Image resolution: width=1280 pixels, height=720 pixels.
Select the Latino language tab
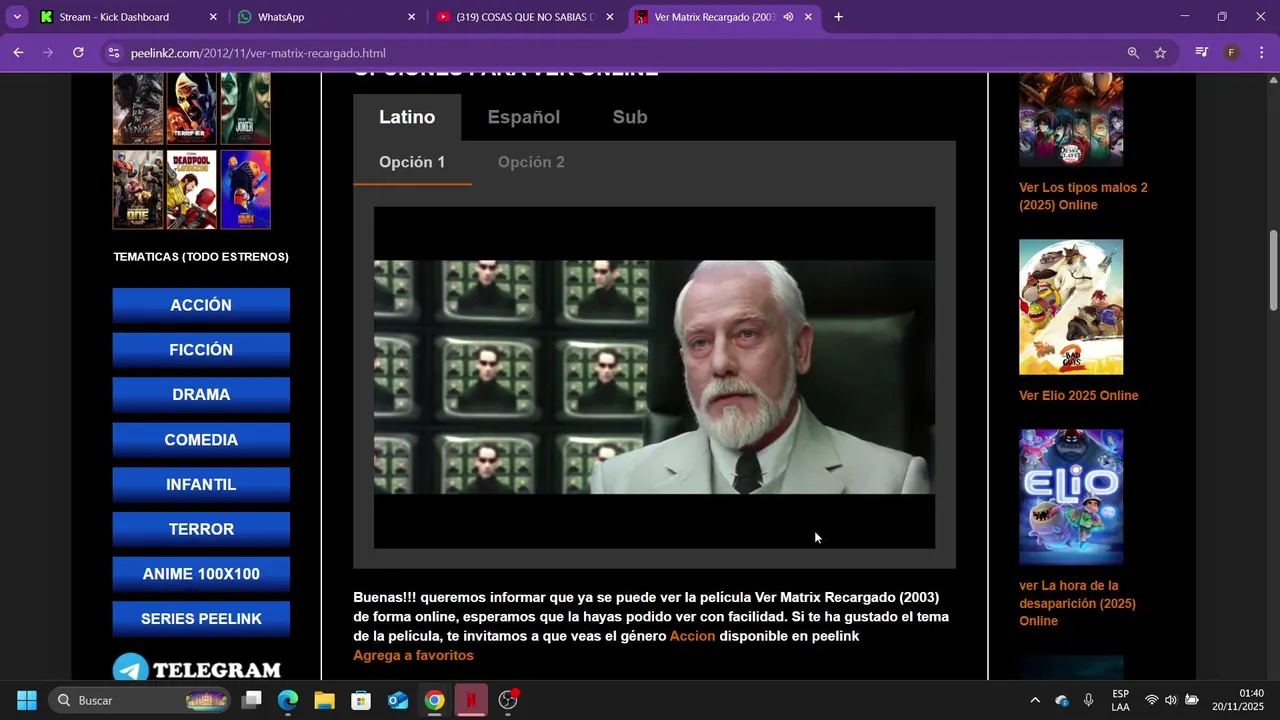(x=407, y=117)
